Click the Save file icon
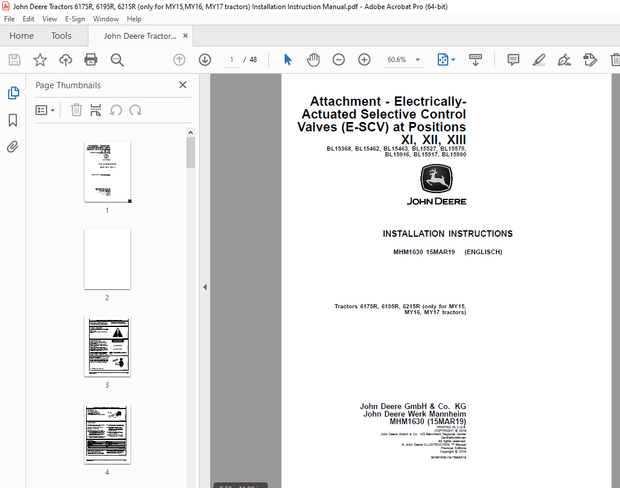Screen dimensions: 620x488 [x=15, y=60]
